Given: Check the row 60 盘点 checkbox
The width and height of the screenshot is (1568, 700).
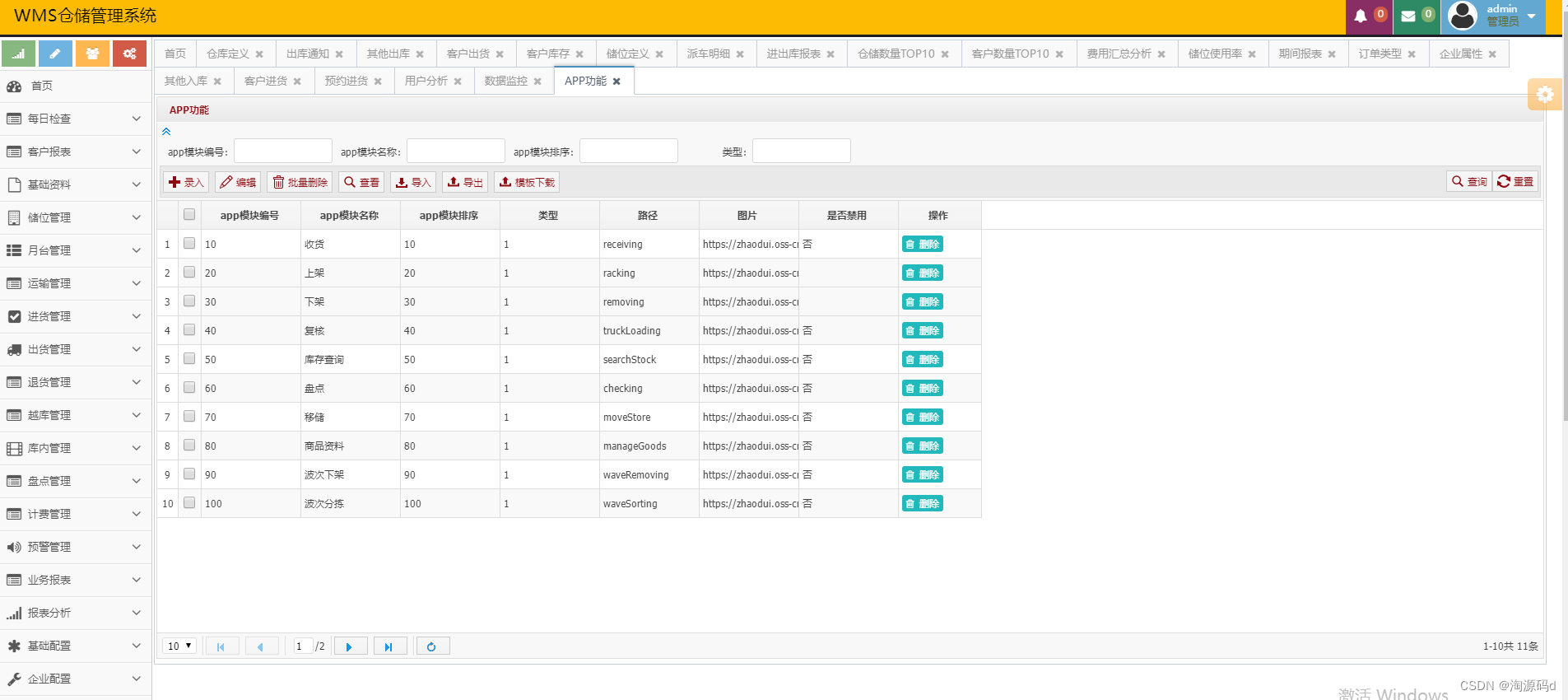Looking at the screenshot, I should 189,388.
